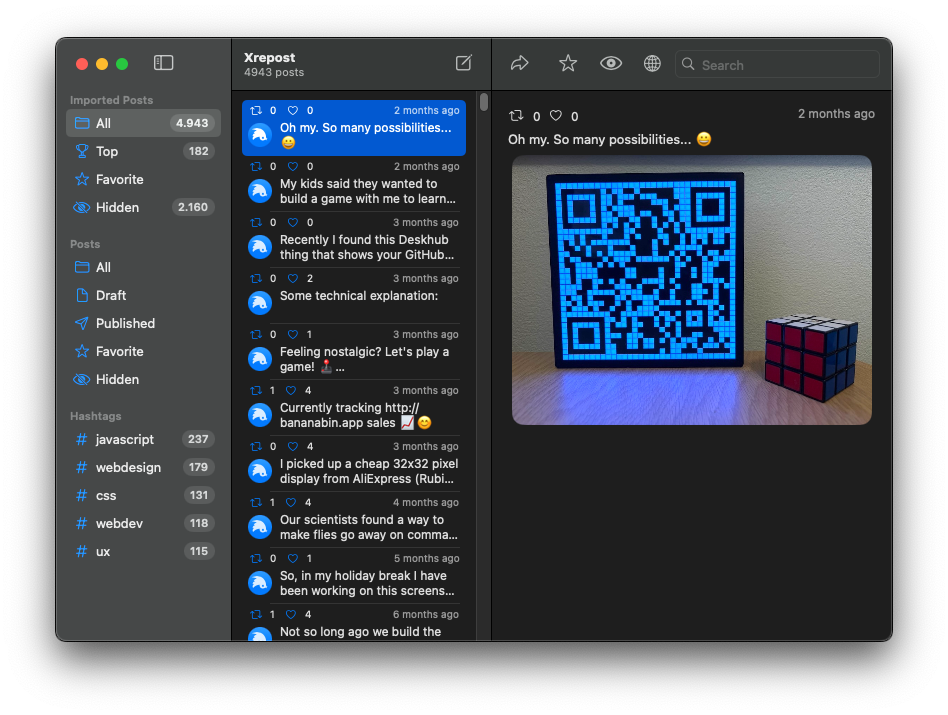Click into the Search field
The image size is (948, 715).
click(x=785, y=65)
